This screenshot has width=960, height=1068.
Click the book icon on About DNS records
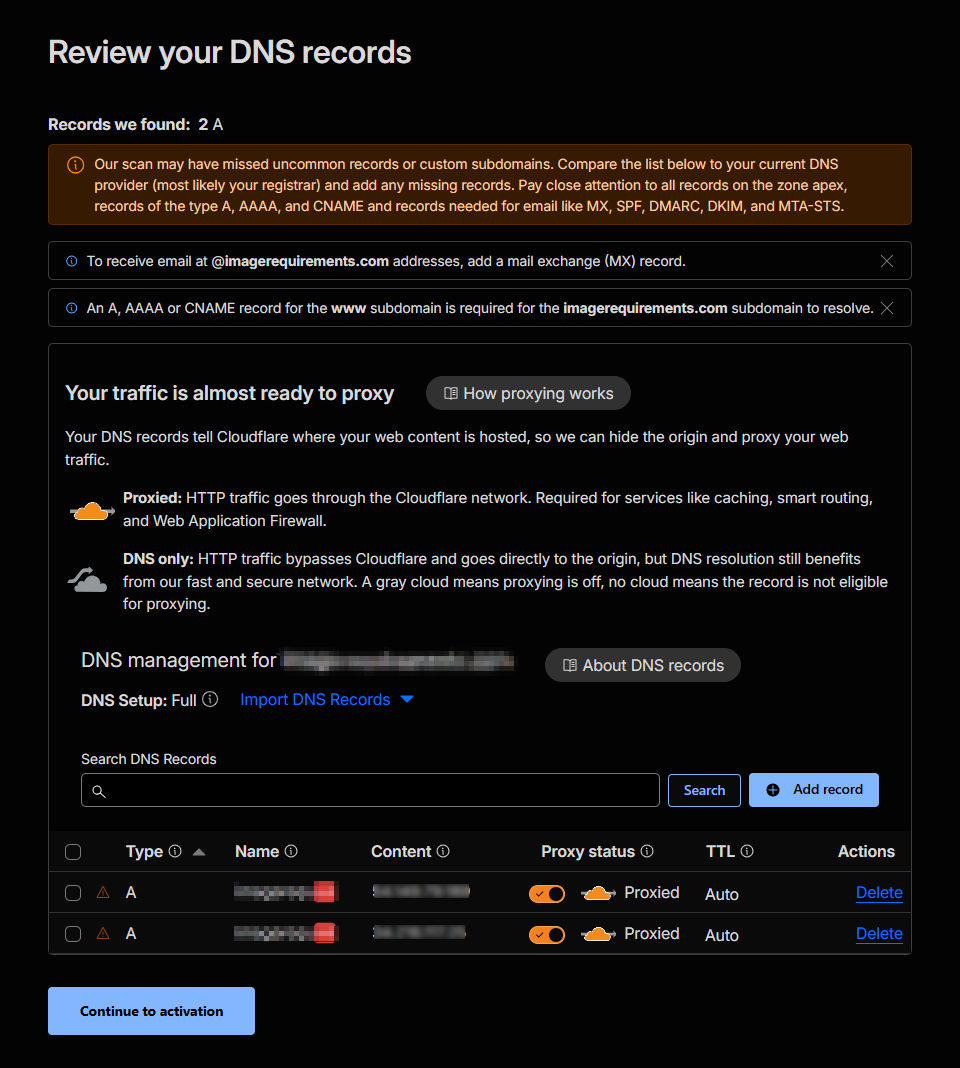tap(570, 665)
